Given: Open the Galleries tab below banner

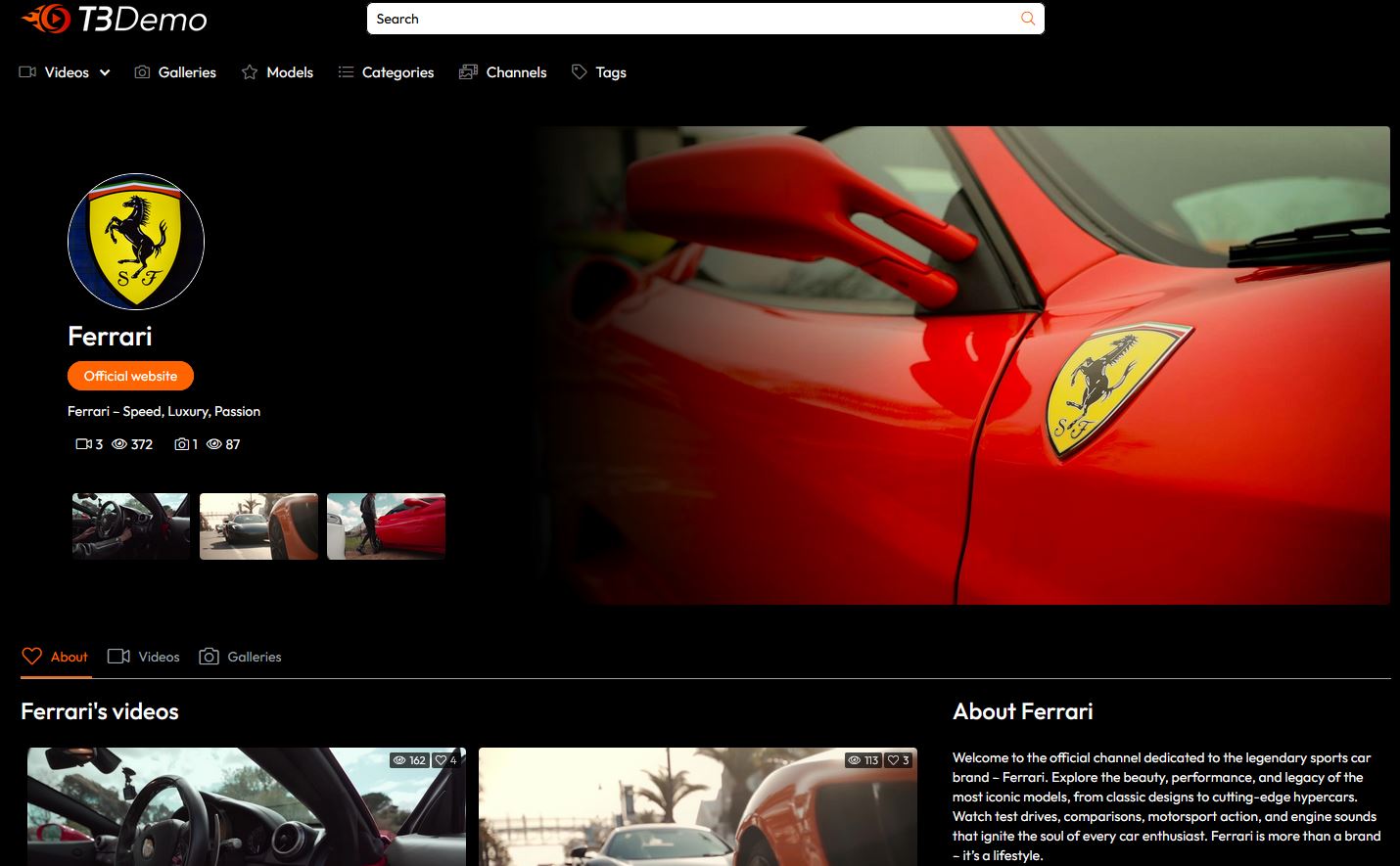Looking at the screenshot, I should click(241, 657).
